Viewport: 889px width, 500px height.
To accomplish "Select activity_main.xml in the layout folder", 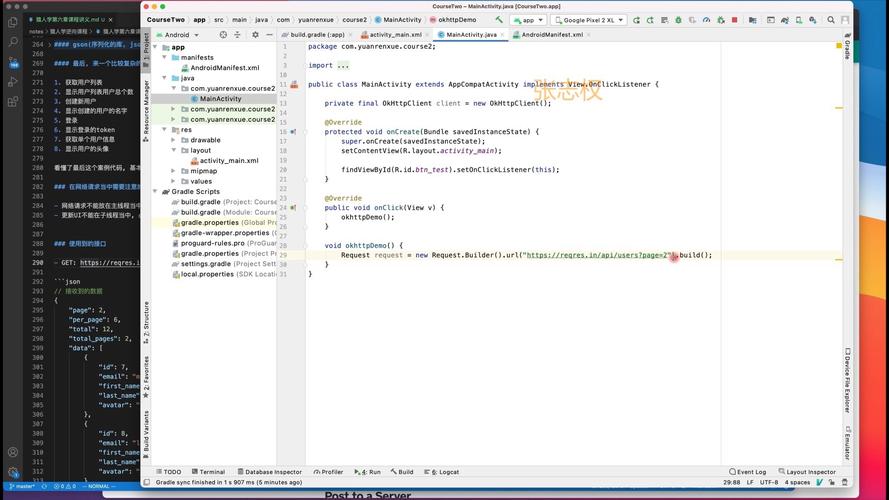I will 228,160.
